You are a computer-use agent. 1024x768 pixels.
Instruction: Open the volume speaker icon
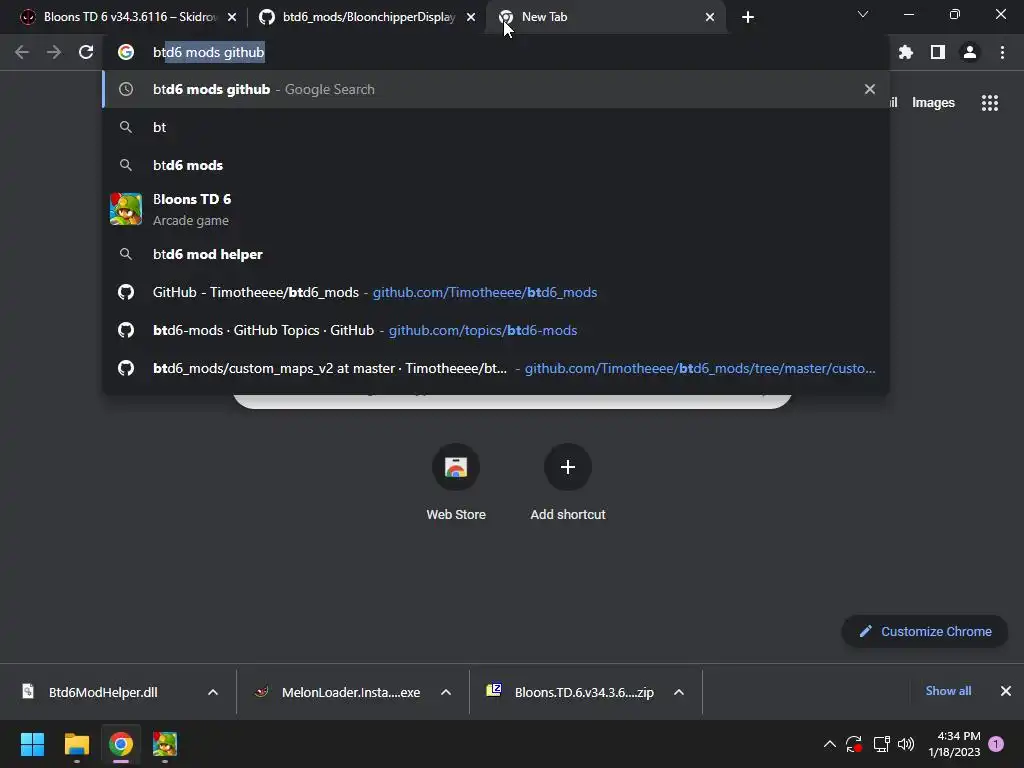(x=906, y=744)
